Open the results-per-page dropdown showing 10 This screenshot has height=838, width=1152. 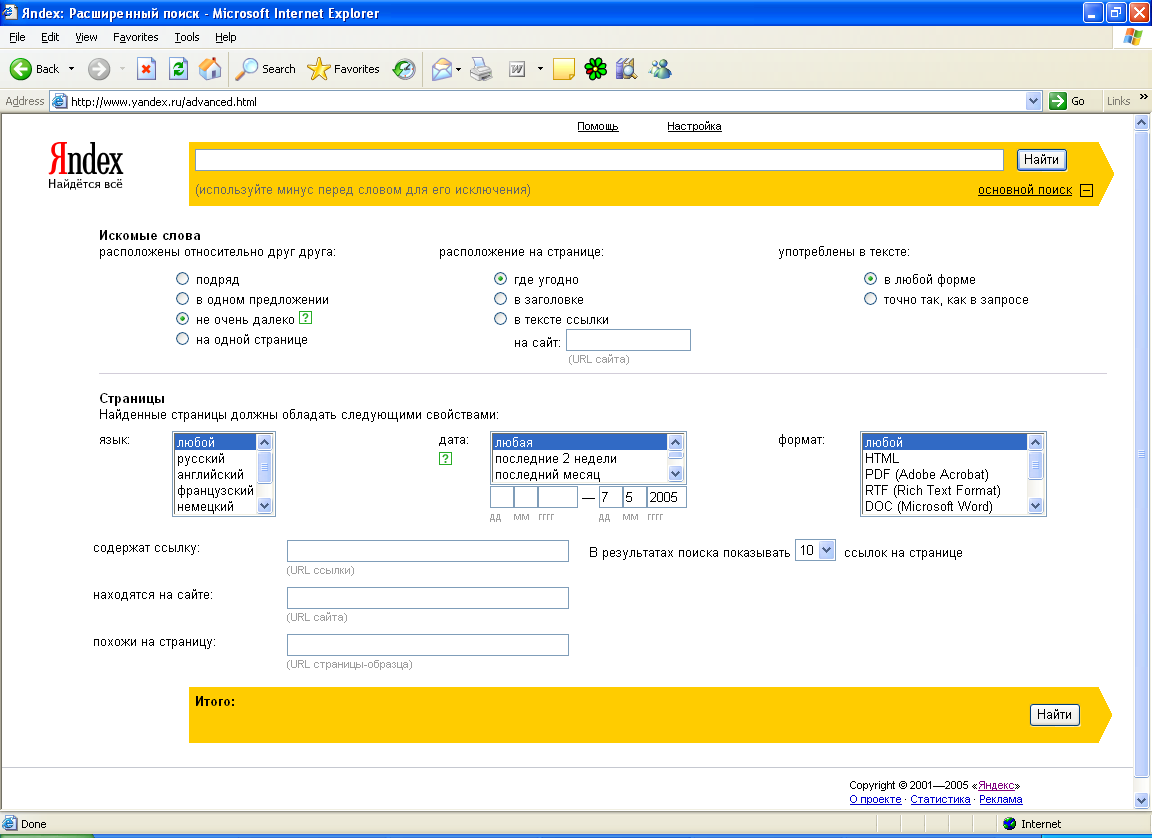coord(816,550)
